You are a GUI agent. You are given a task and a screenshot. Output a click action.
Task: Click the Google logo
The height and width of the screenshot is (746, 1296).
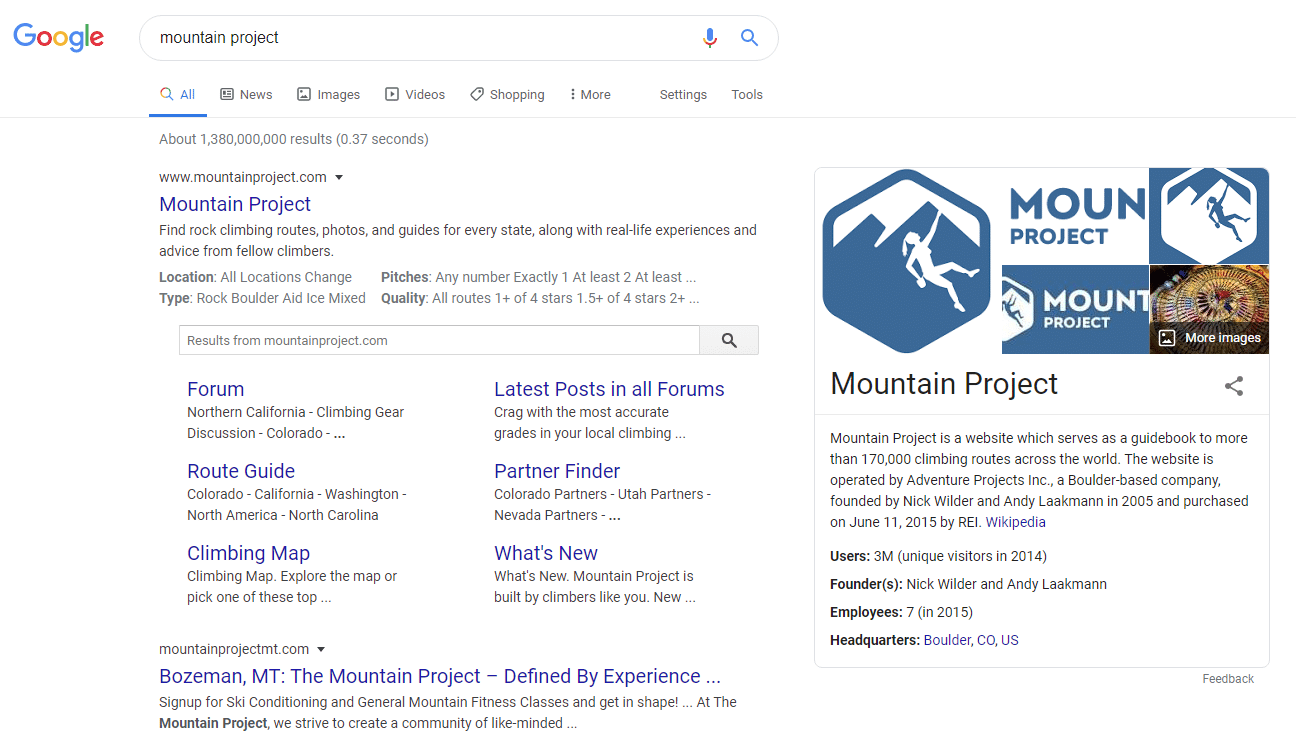click(58, 39)
